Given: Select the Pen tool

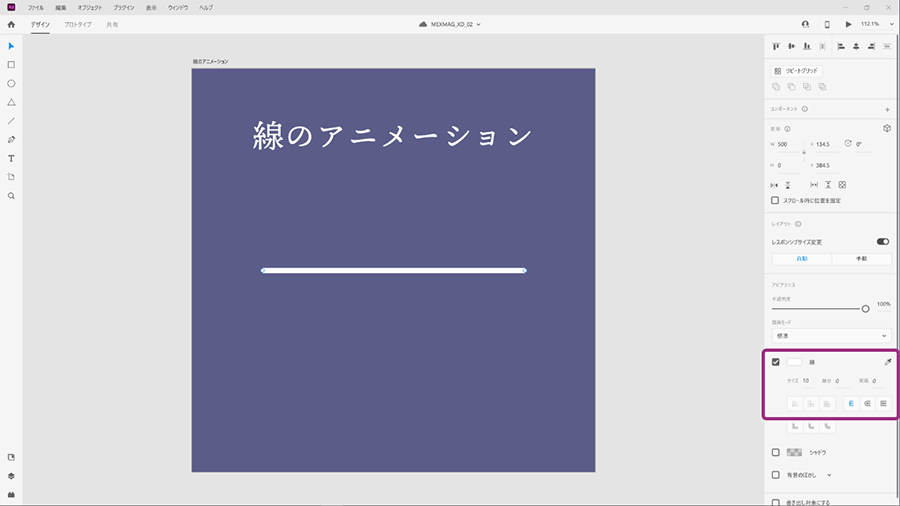Looking at the screenshot, I should click(11, 139).
